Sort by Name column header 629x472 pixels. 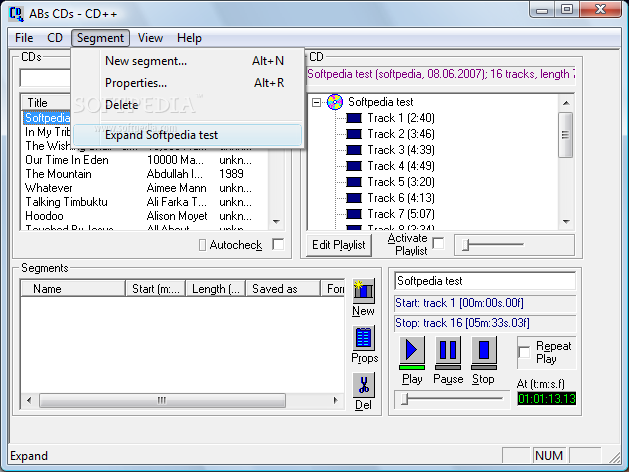(x=73, y=289)
